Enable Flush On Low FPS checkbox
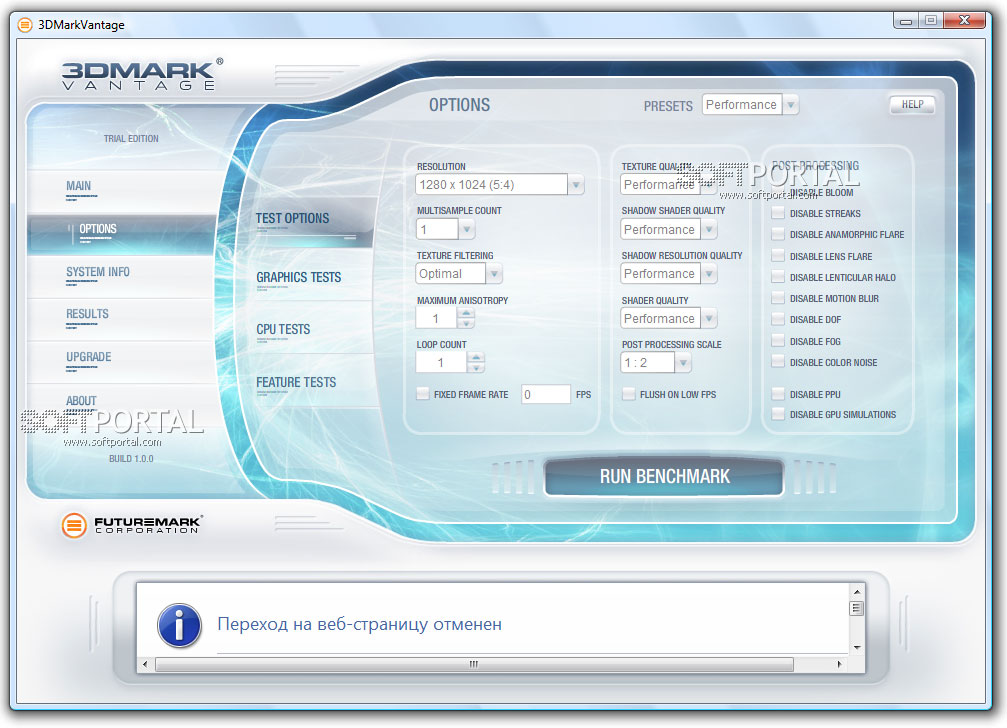 pos(629,394)
